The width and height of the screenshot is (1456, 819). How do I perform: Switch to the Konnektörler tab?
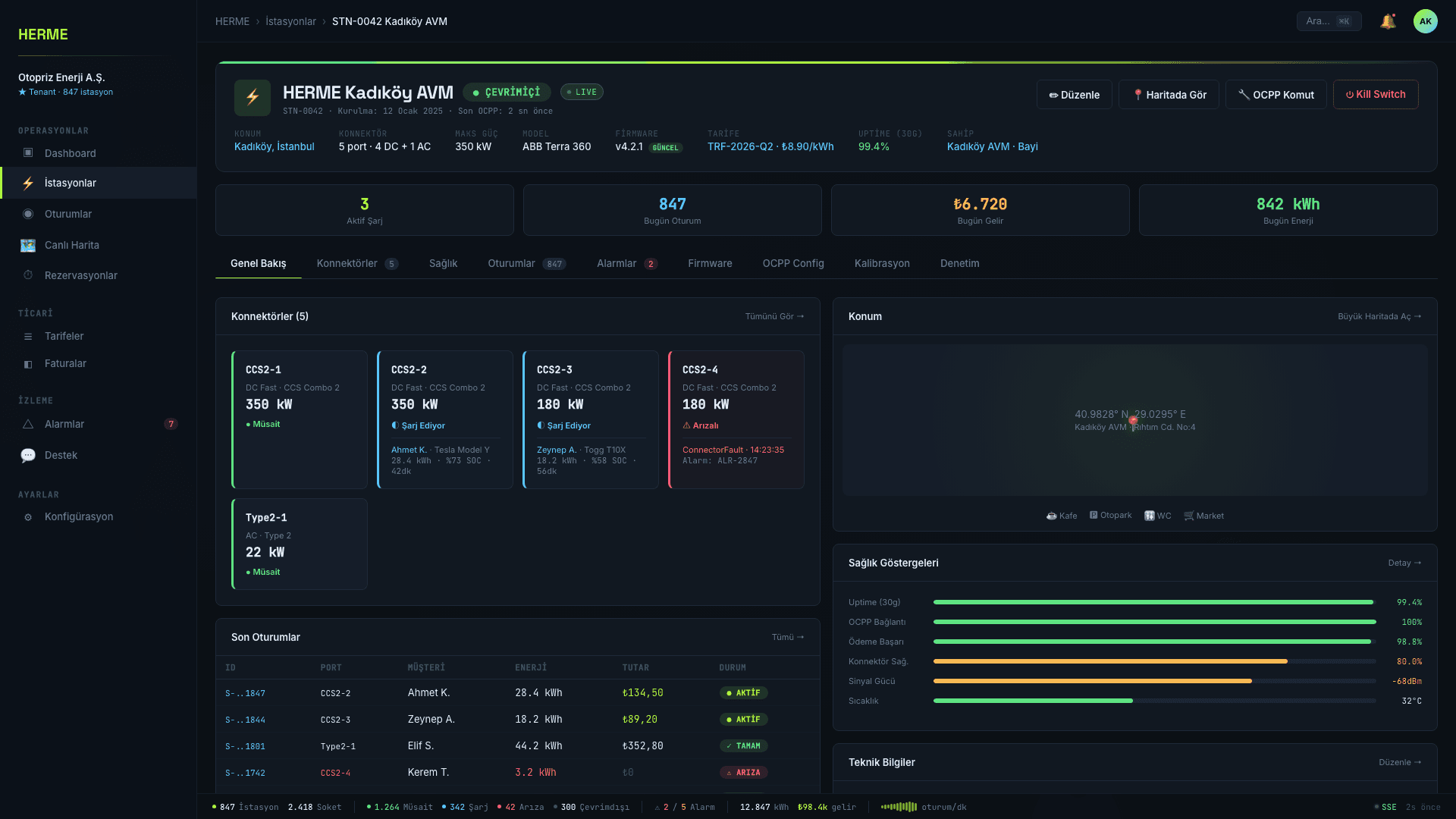(x=357, y=263)
